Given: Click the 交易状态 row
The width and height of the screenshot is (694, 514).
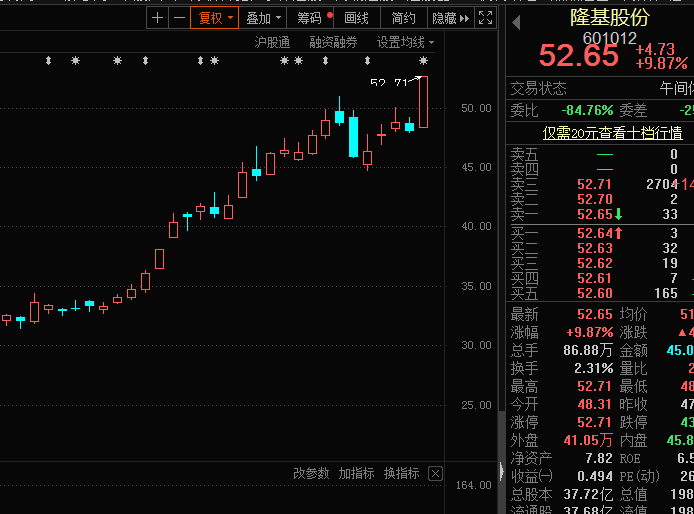Looking at the screenshot, I should pos(600,89).
